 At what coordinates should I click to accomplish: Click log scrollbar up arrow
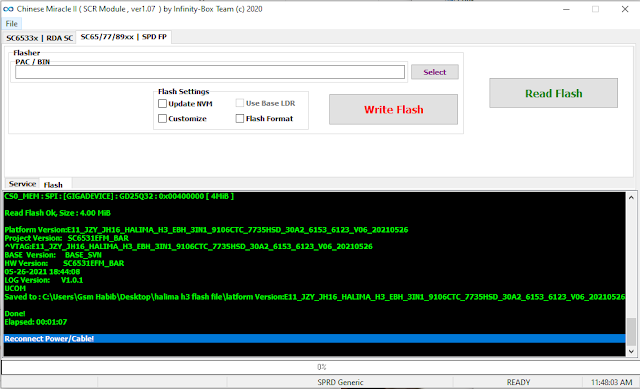pyautogui.click(x=631, y=197)
